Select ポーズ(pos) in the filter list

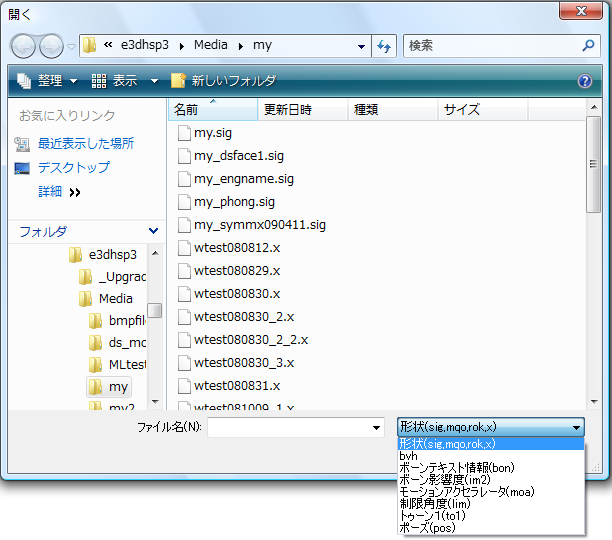coord(427,528)
